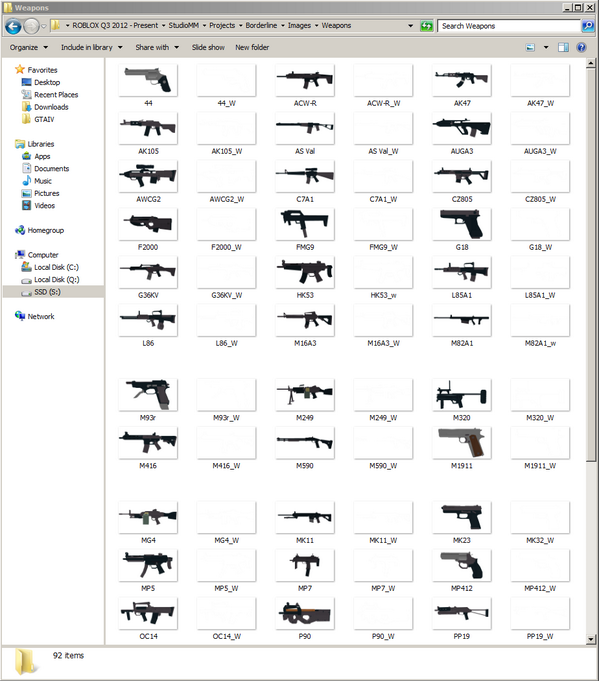This screenshot has height=681, width=599.
Task: Select the FMG9 image thumbnail
Action: click(305, 224)
